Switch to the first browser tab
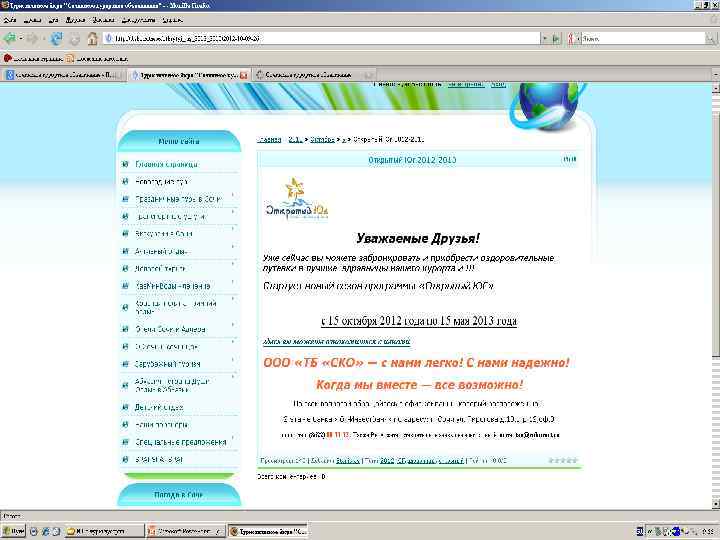 pyautogui.click(x=63, y=75)
